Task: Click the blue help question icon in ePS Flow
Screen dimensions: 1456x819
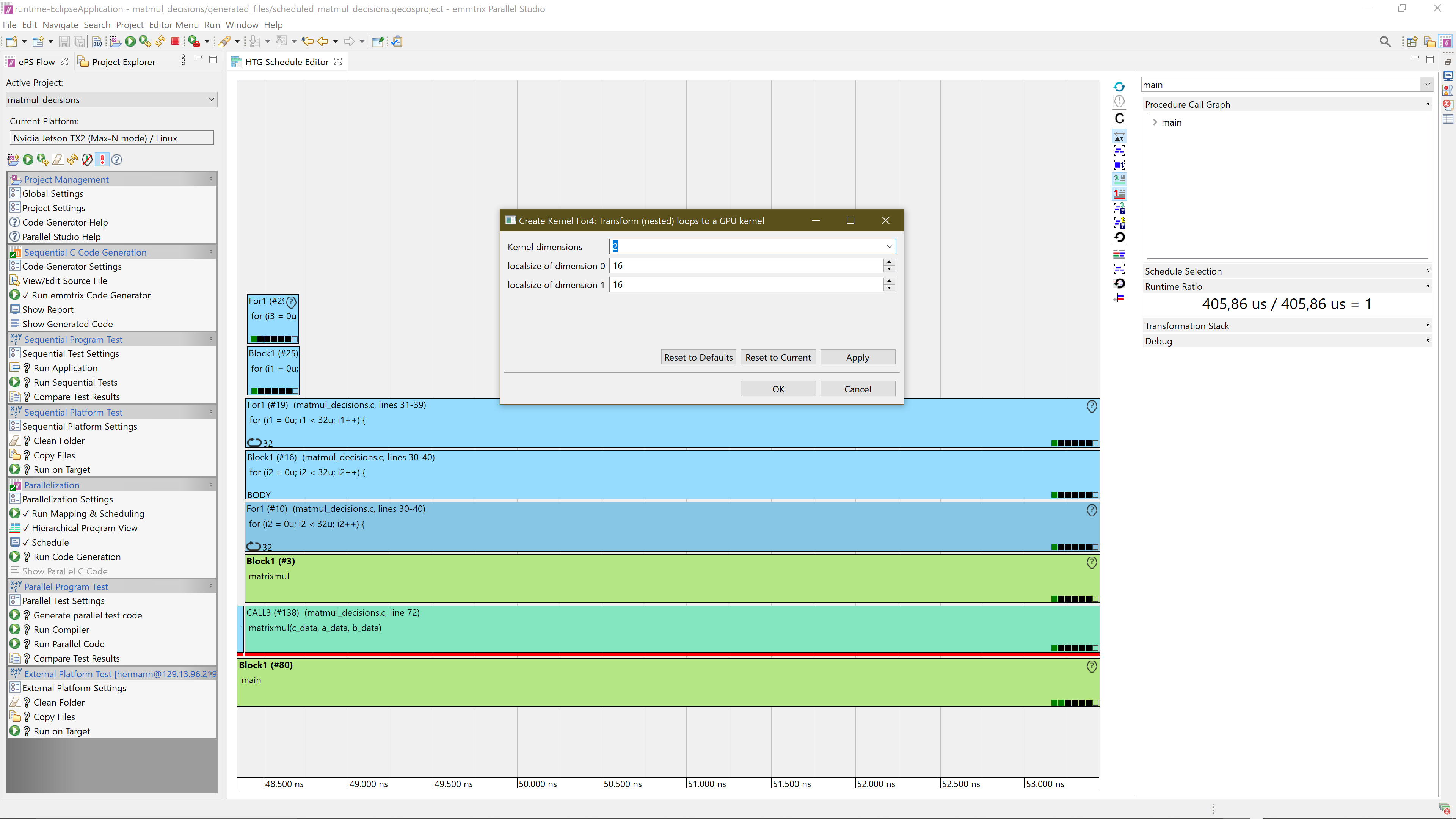Action: (x=117, y=160)
